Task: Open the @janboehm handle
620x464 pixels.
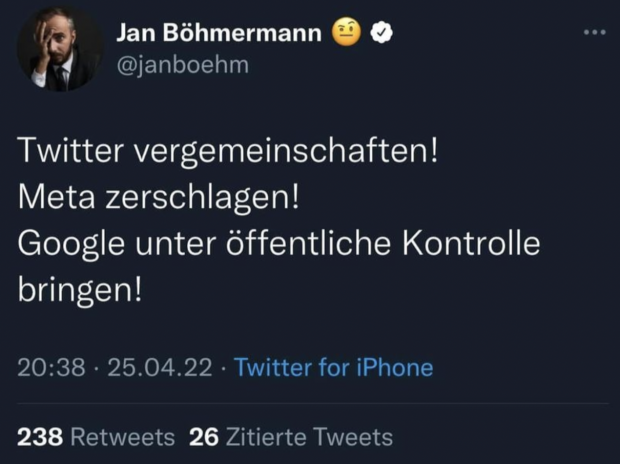Action: pyautogui.click(x=183, y=65)
